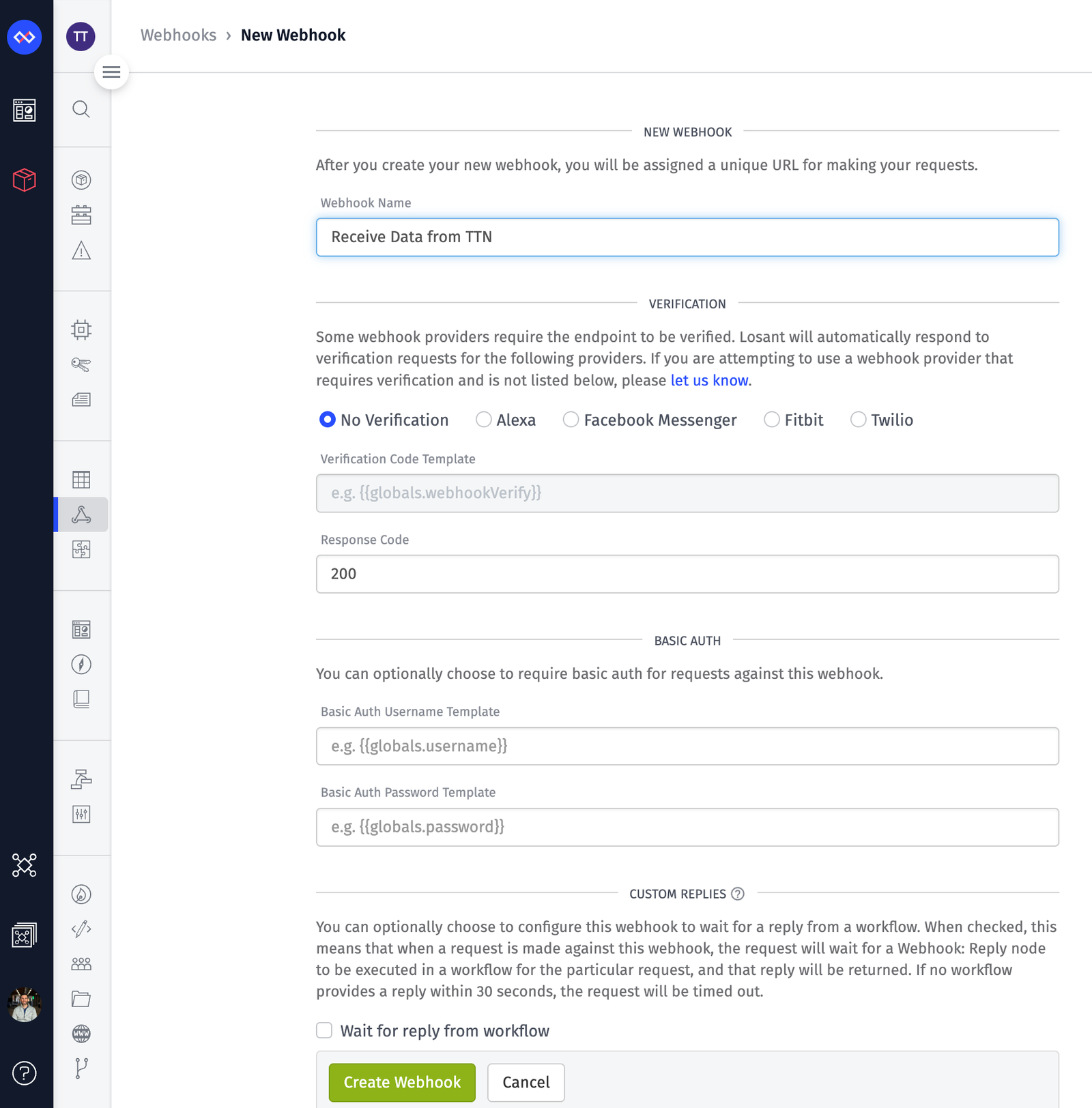This screenshot has width=1092, height=1108.
Task: Open the Notebooks book icon
Action: point(81,699)
